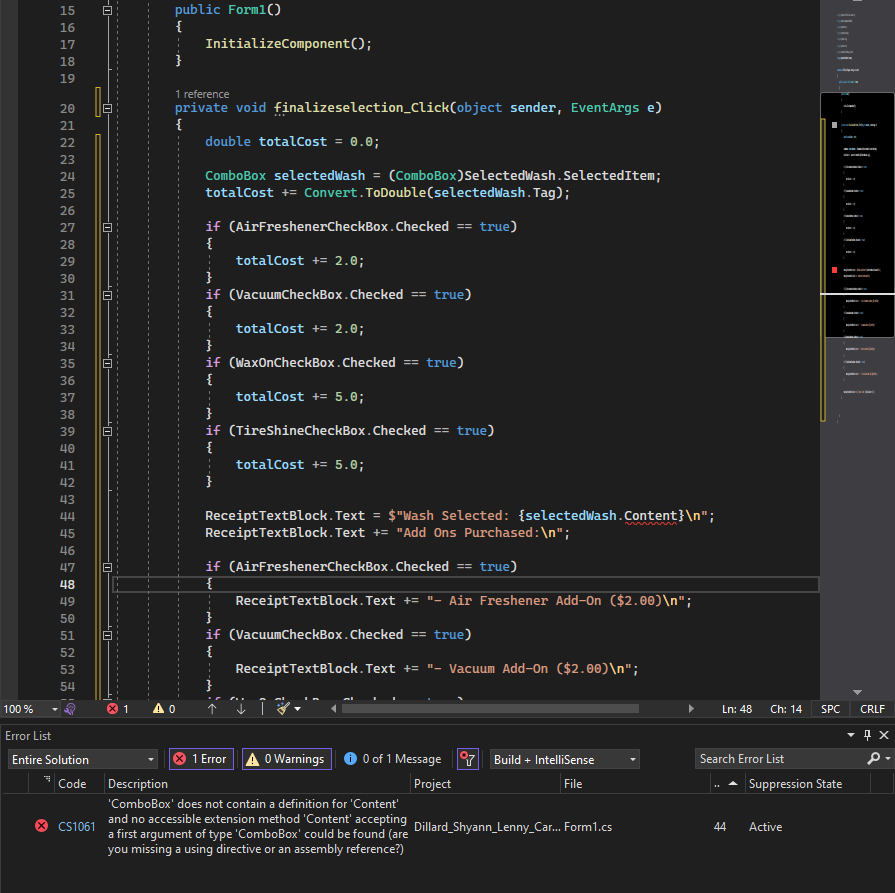
Task: Select the 'ComboBox' does not contain description text
Action: coord(257,826)
